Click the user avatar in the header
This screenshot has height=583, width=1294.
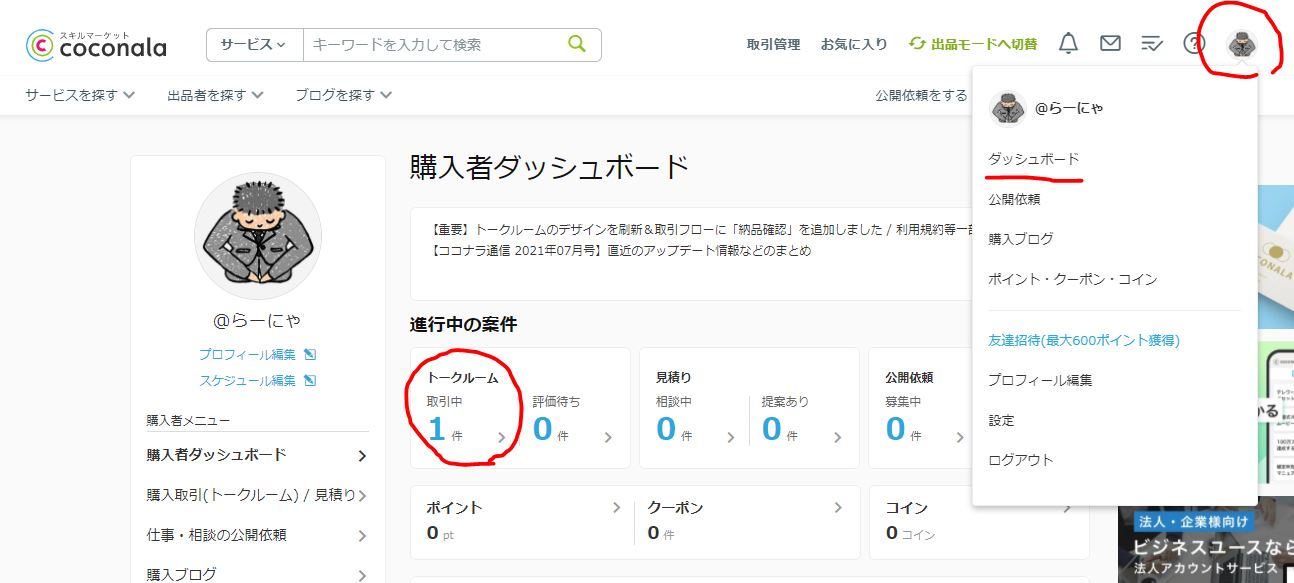(x=1243, y=43)
